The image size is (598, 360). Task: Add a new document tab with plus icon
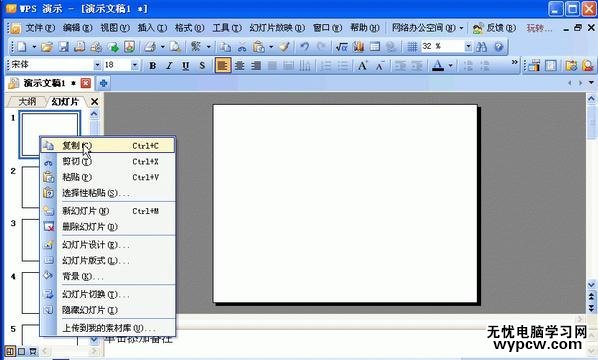click(103, 83)
